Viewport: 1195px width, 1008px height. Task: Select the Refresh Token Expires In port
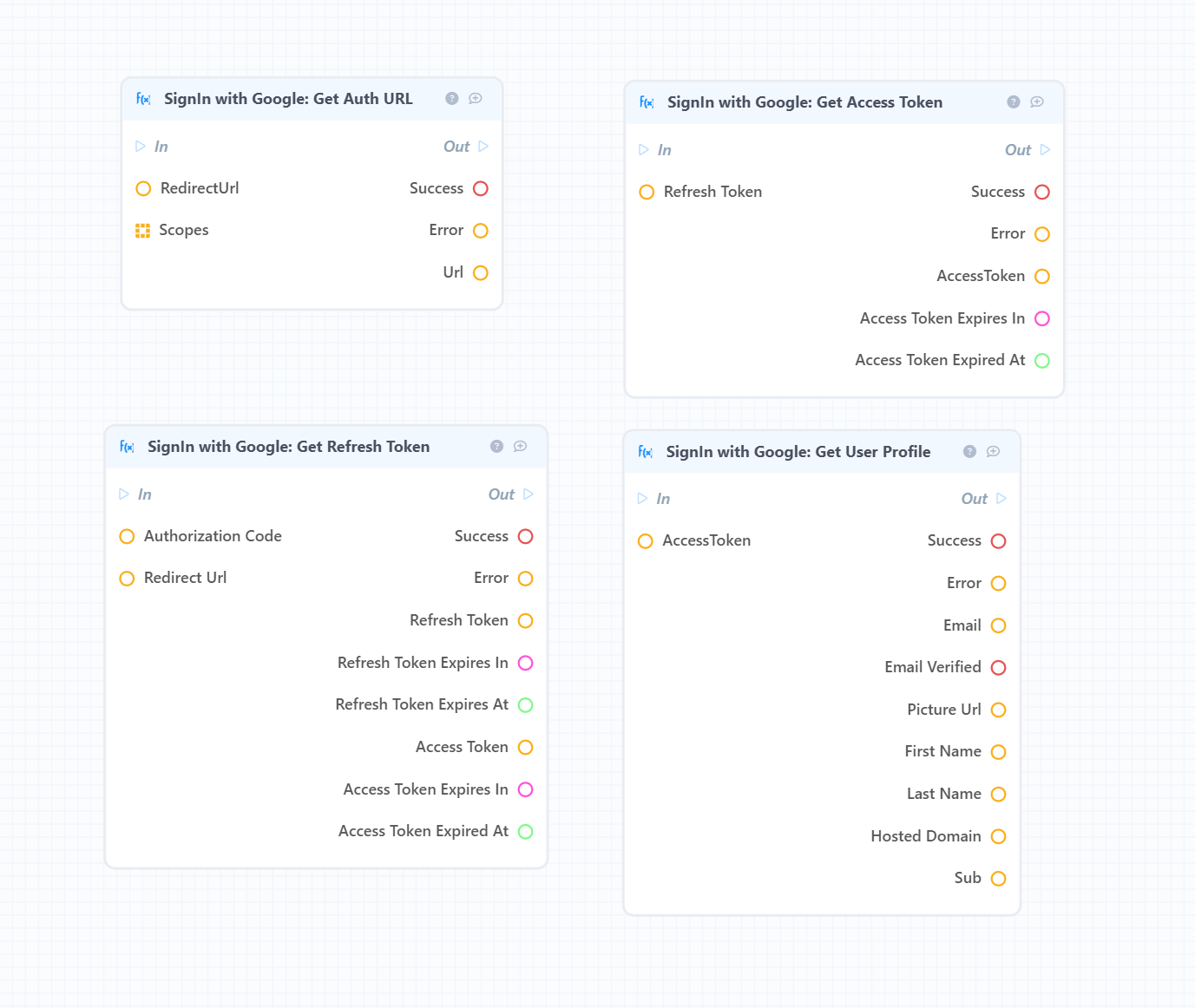pos(525,663)
